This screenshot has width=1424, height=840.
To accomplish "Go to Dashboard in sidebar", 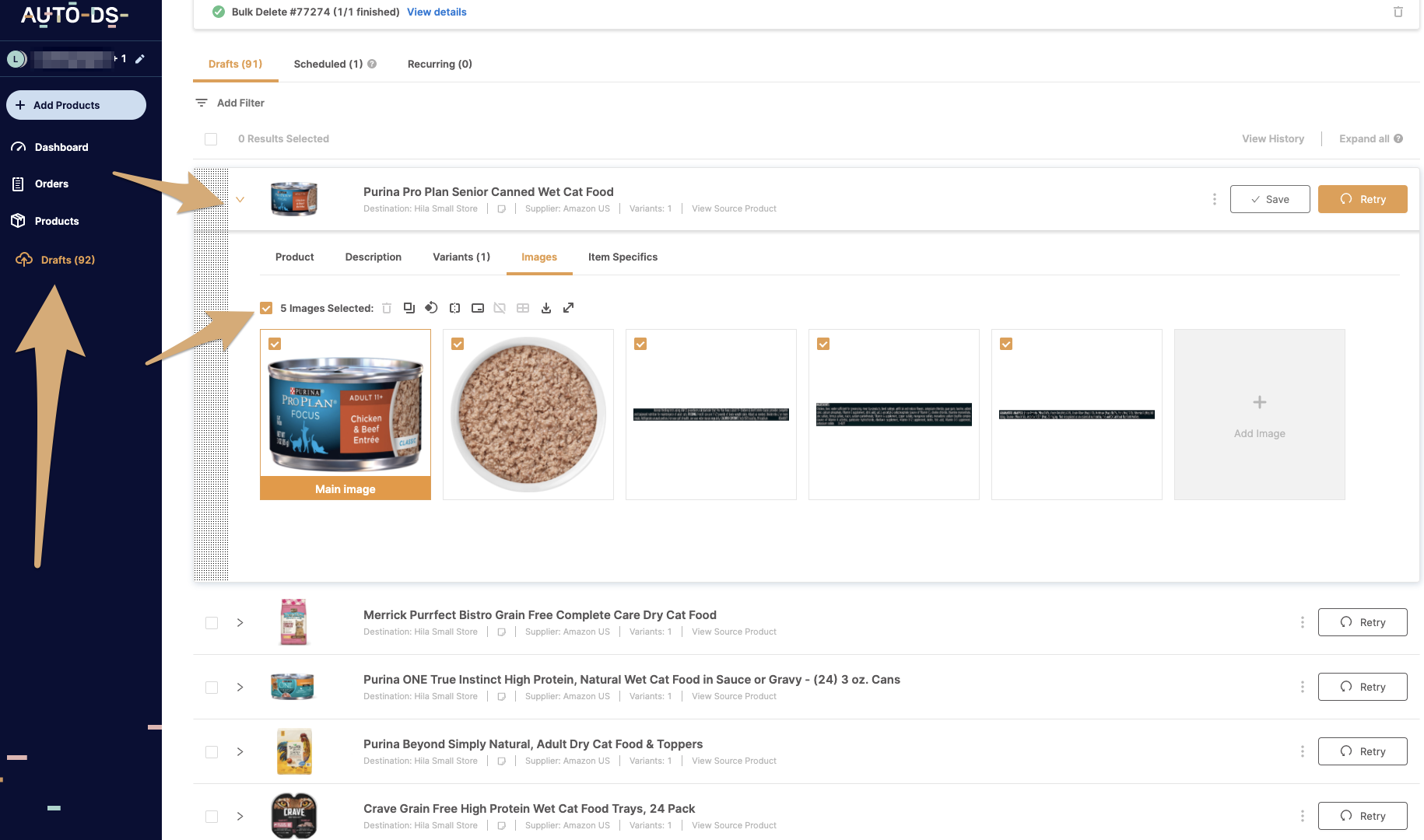I will click(x=50, y=147).
